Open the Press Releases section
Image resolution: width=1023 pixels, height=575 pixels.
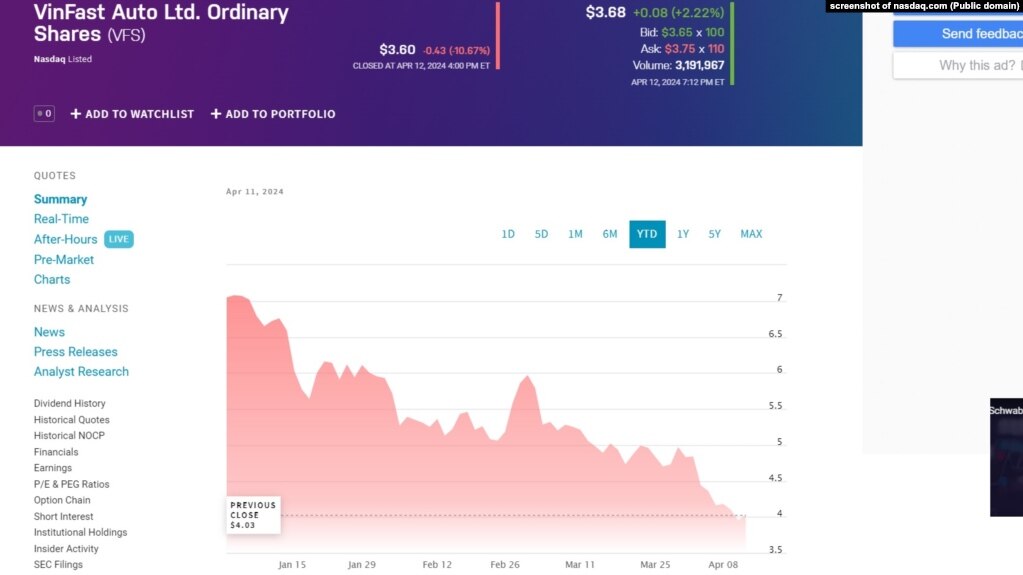coord(76,352)
